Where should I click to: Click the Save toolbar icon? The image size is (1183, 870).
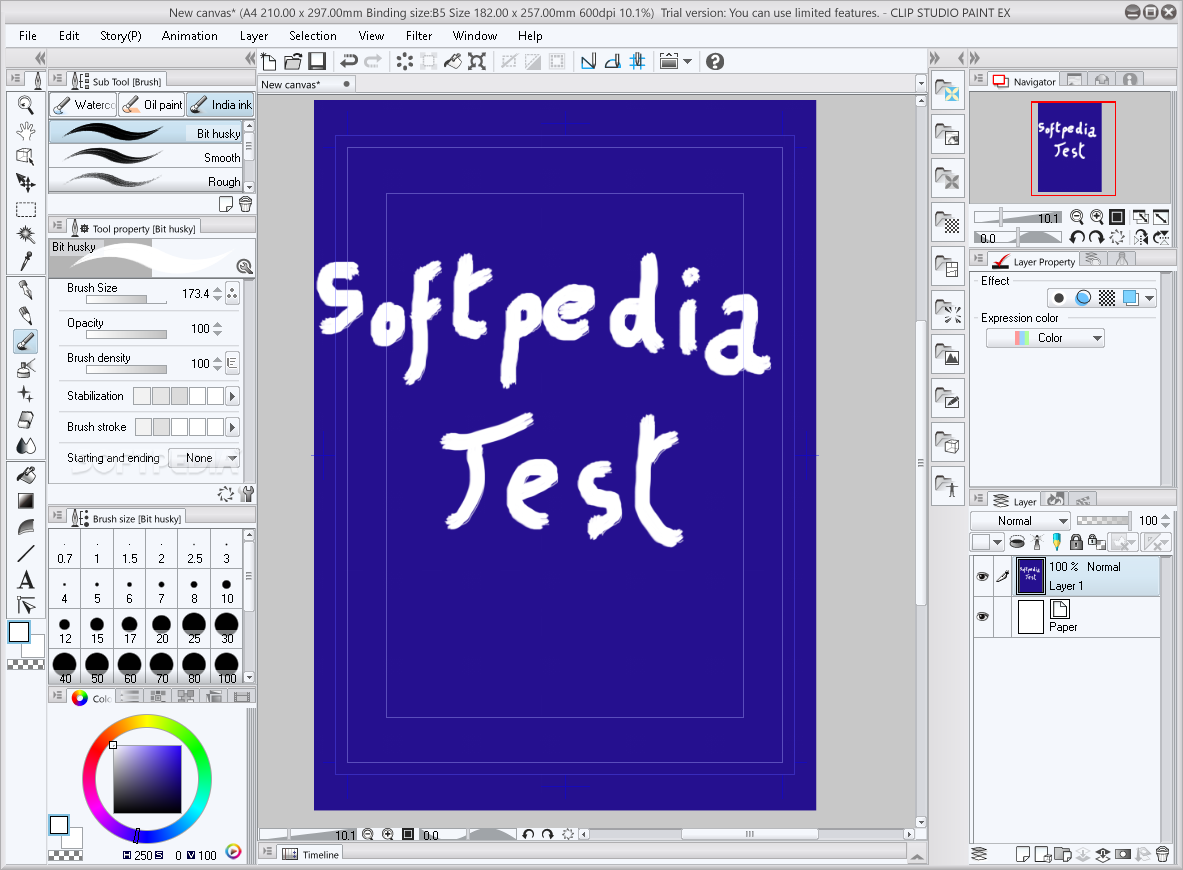click(317, 61)
